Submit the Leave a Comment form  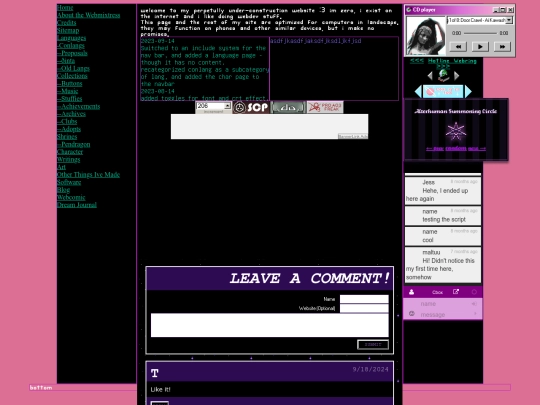[373, 344]
